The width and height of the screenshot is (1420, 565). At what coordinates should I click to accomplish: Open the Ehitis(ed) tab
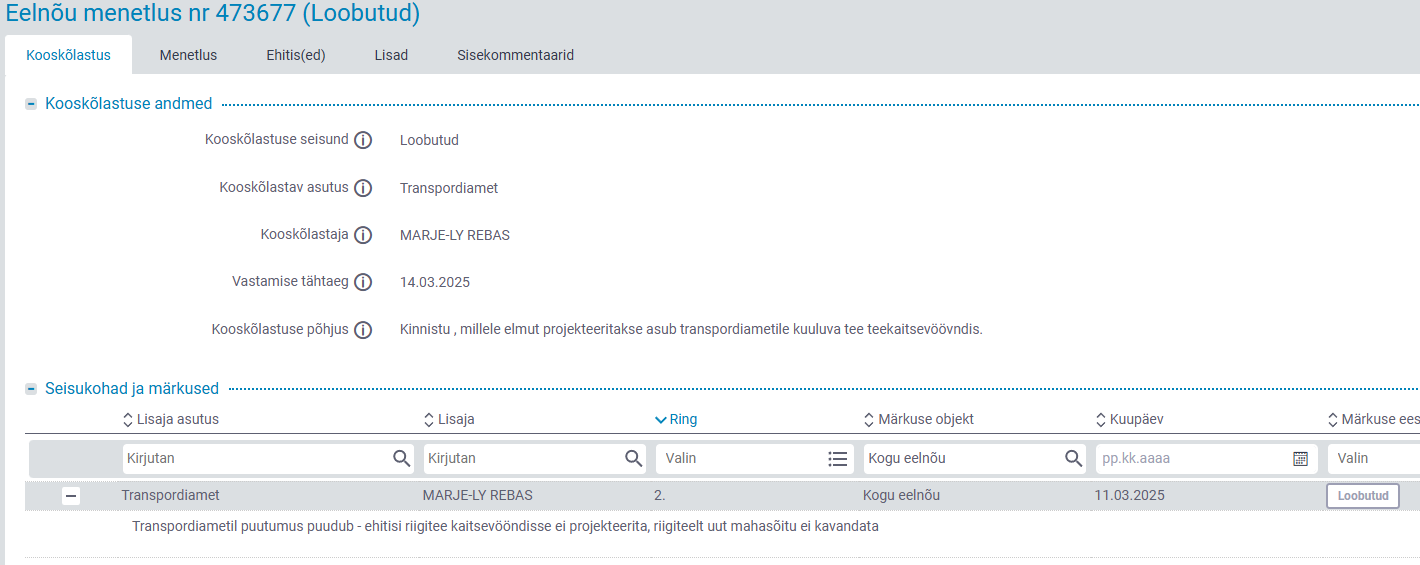click(x=296, y=55)
